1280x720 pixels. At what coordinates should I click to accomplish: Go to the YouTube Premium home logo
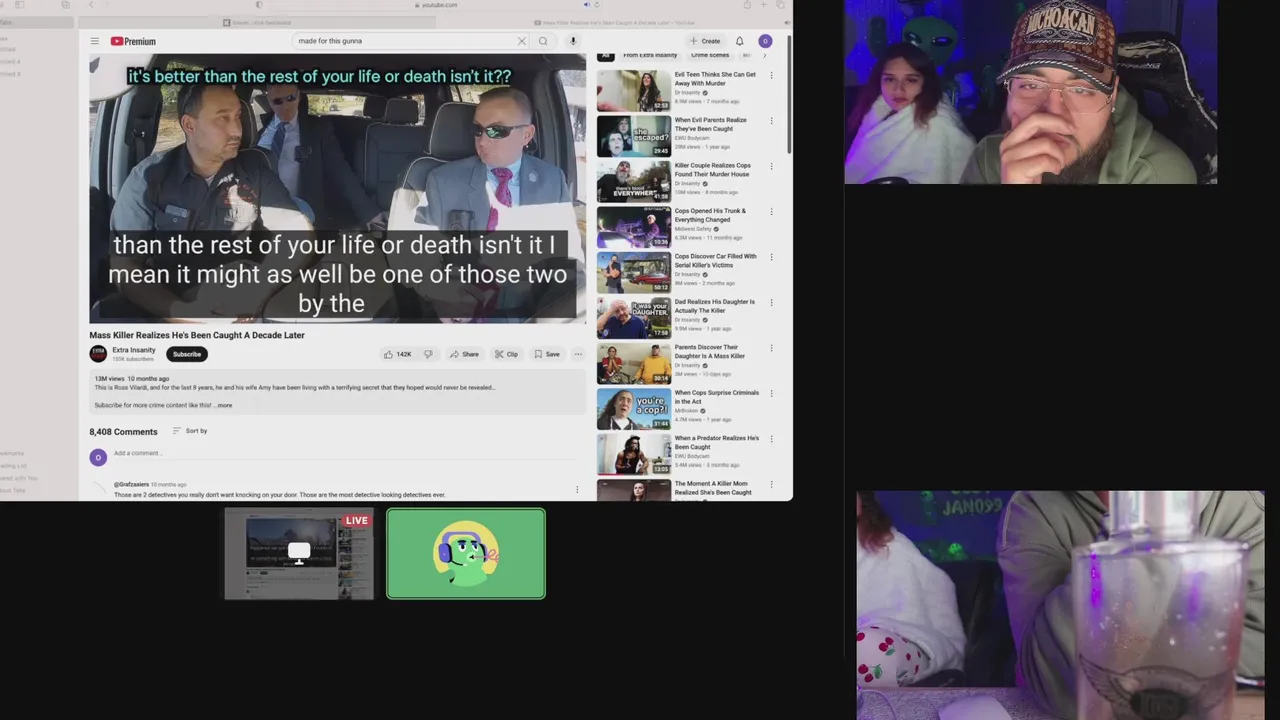click(133, 41)
